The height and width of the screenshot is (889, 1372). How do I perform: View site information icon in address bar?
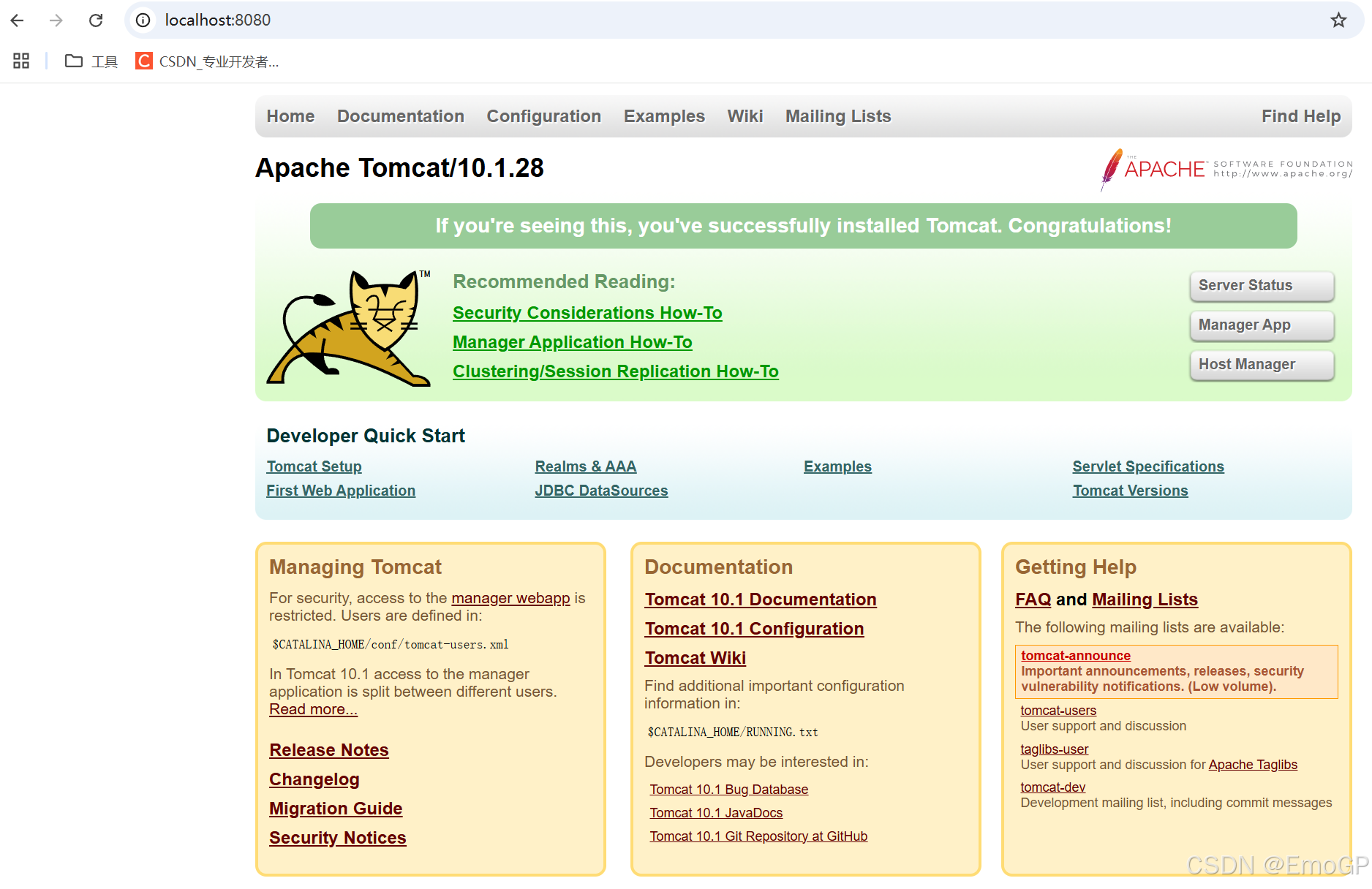[143, 20]
